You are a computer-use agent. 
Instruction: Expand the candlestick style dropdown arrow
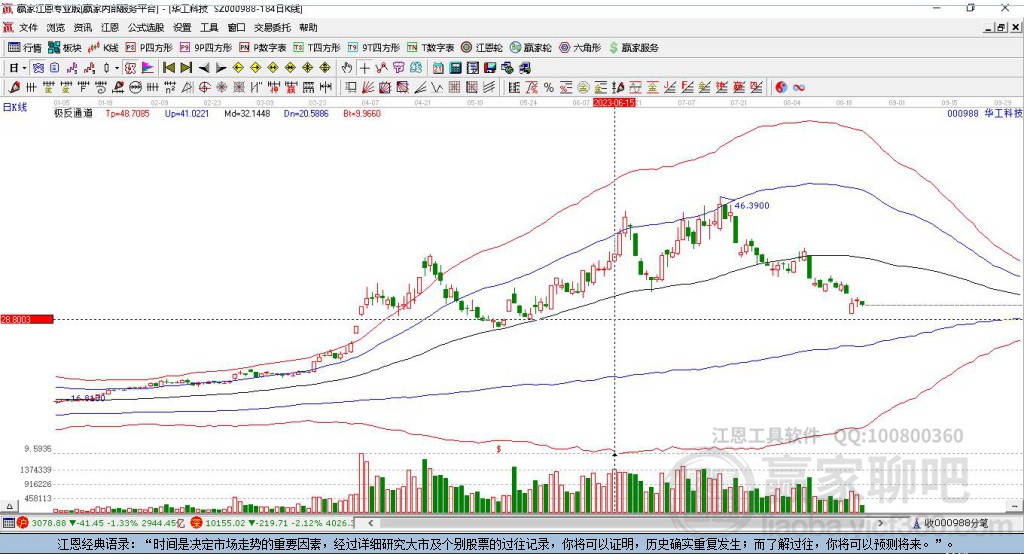coord(117,68)
